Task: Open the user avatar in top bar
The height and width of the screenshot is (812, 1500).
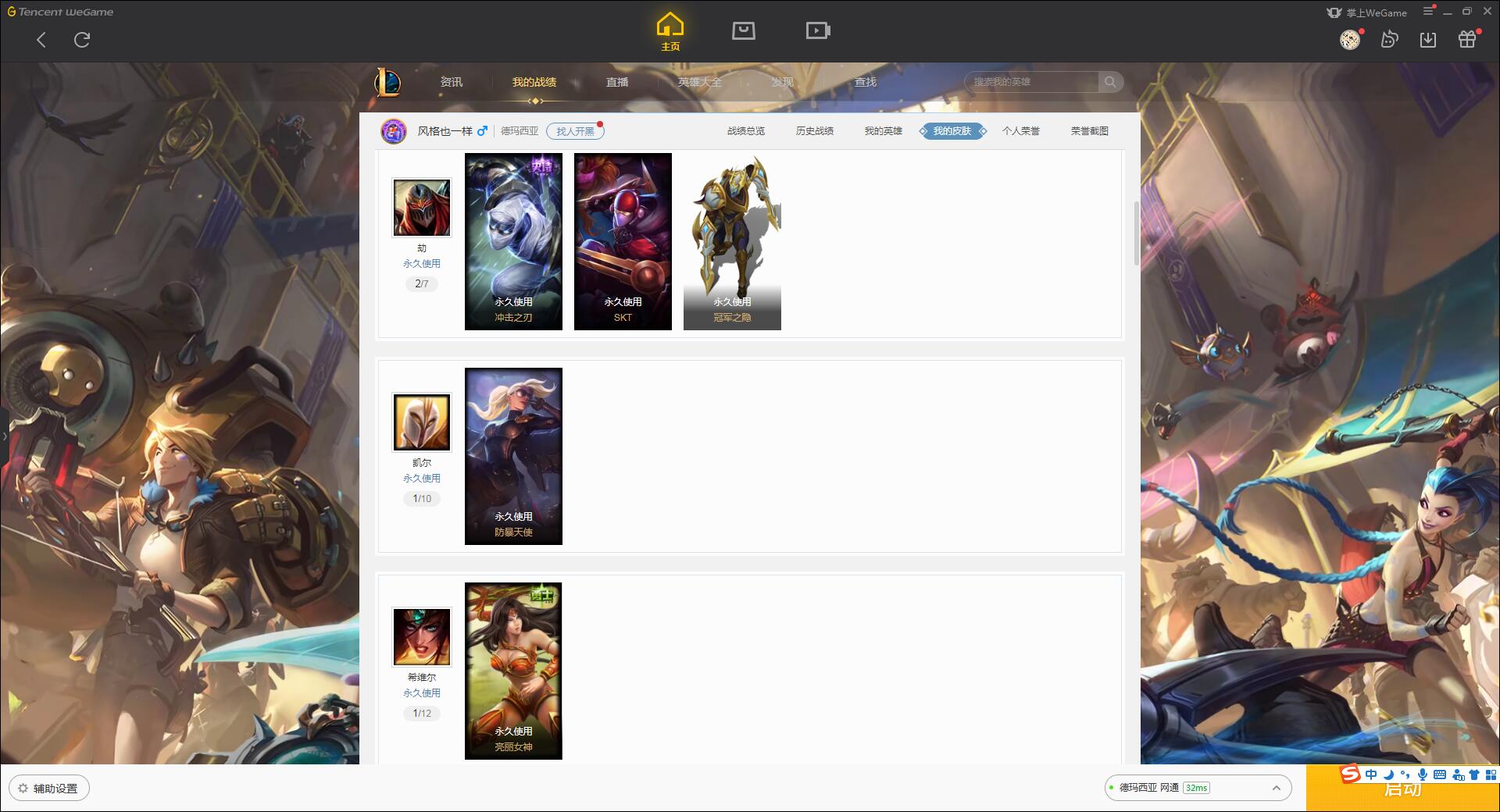Action: (x=1350, y=40)
